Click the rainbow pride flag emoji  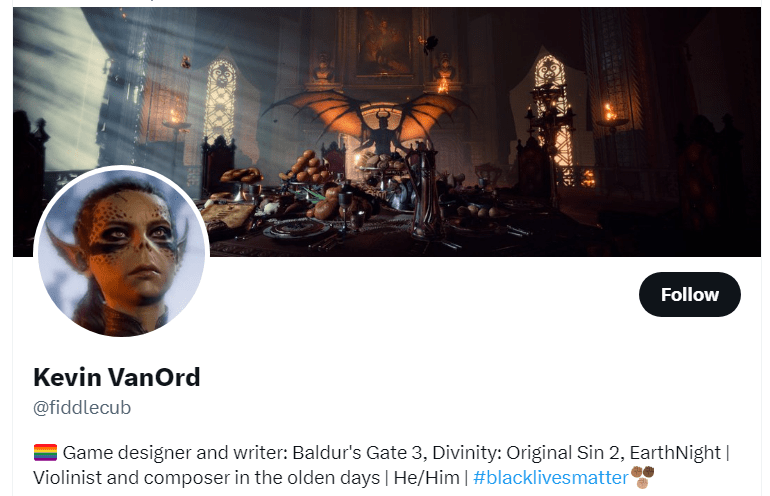click(x=45, y=452)
